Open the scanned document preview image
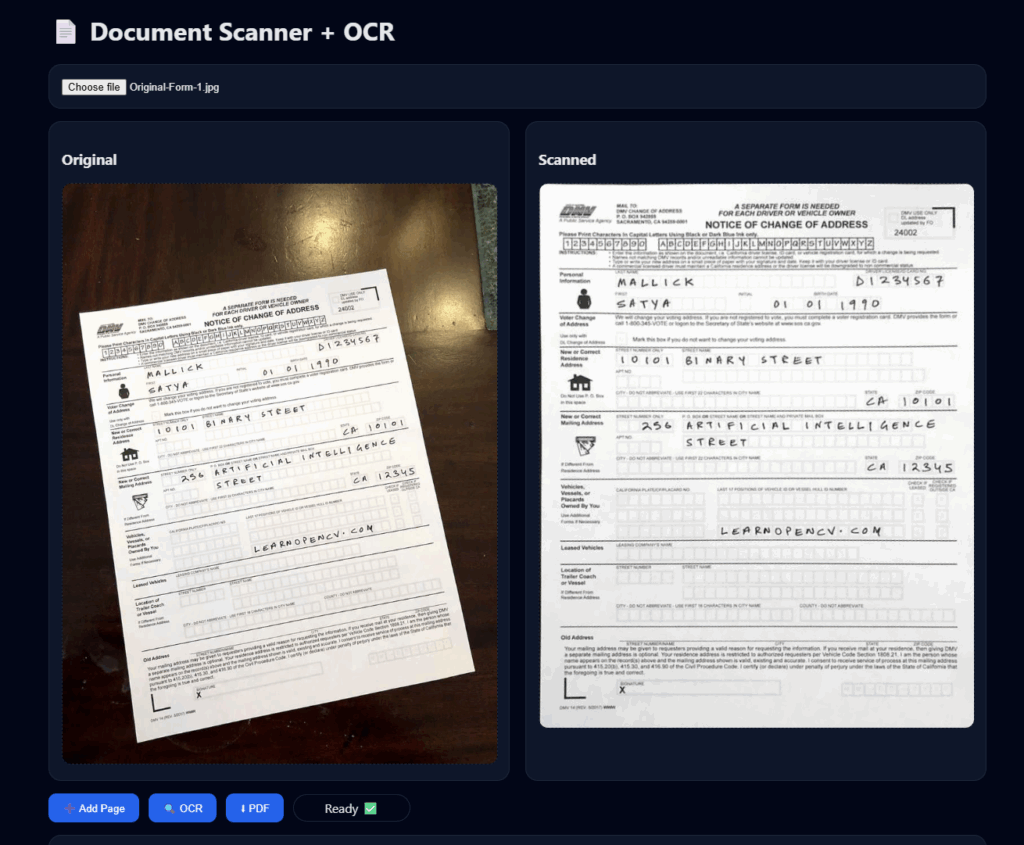This screenshot has height=845, width=1024. click(756, 455)
